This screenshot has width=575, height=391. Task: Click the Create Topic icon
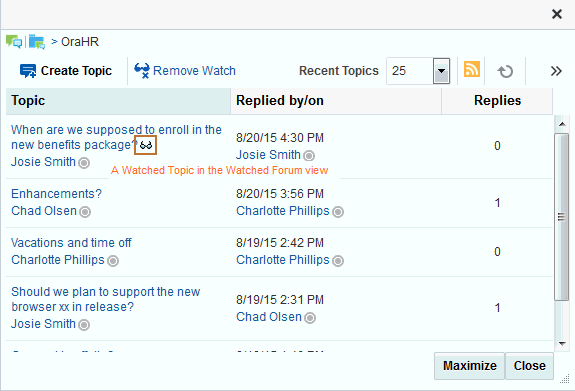(x=28, y=71)
